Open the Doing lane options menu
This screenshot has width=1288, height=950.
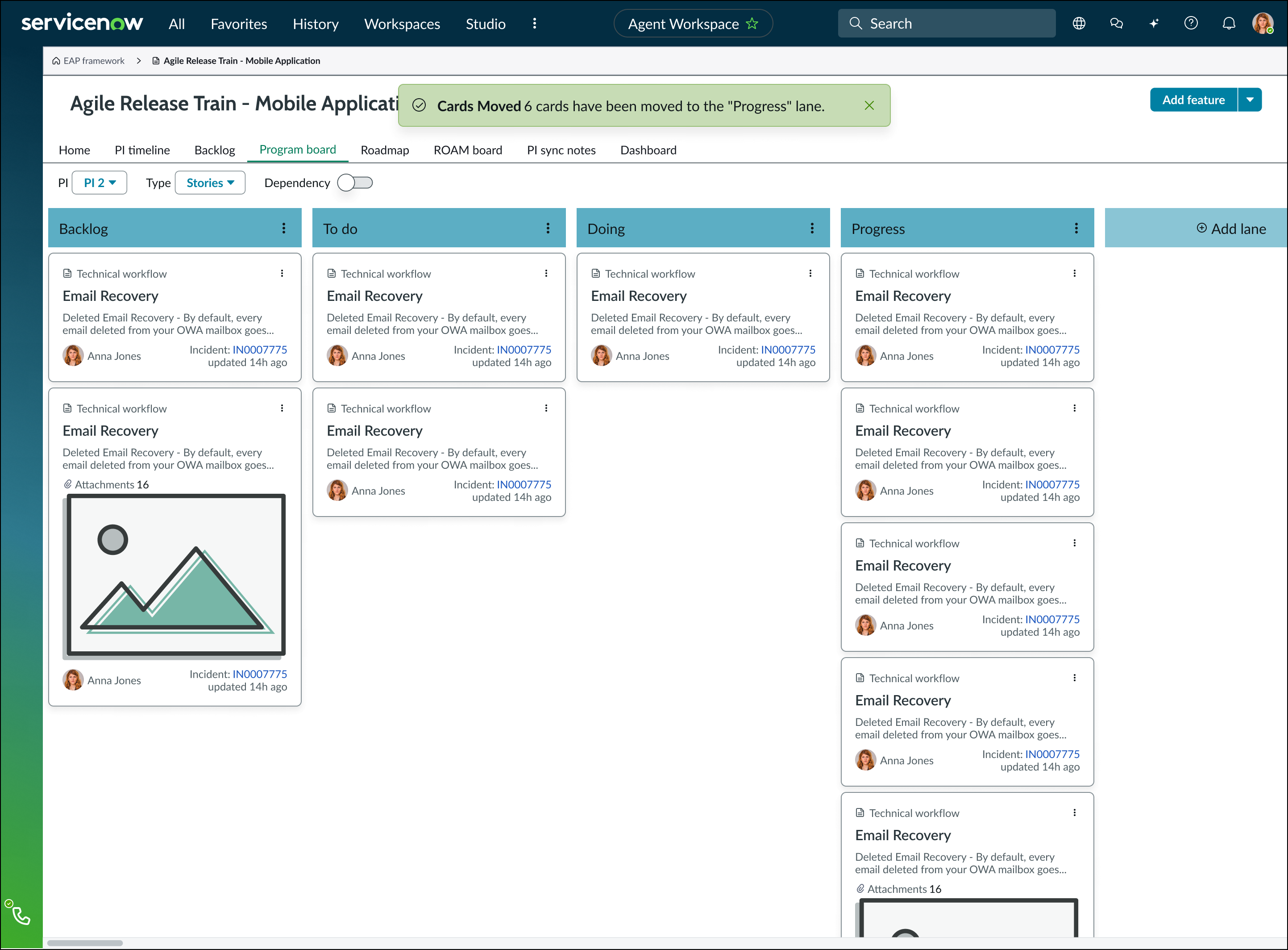tap(811, 228)
